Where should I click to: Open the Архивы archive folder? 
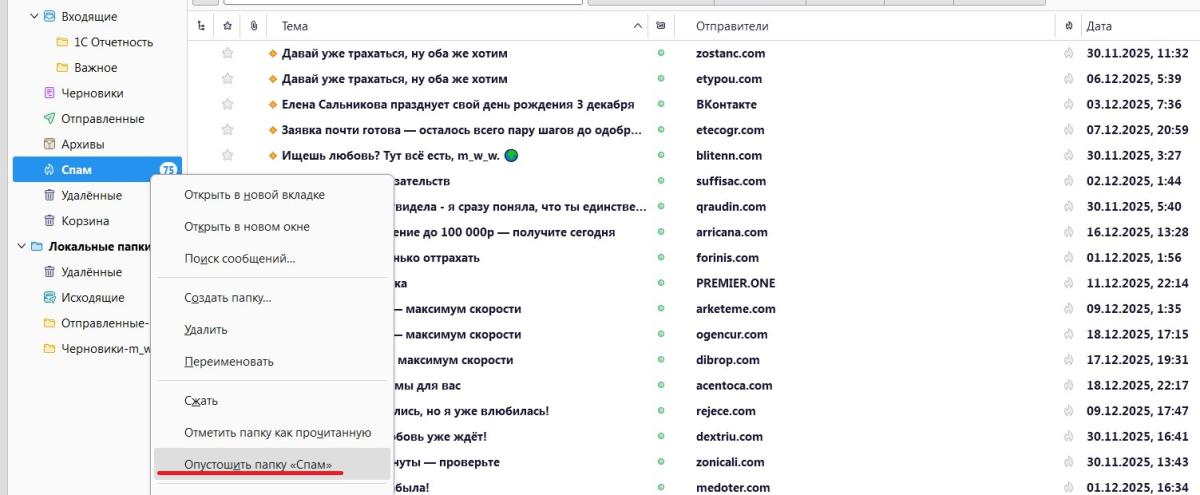point(82,144)
